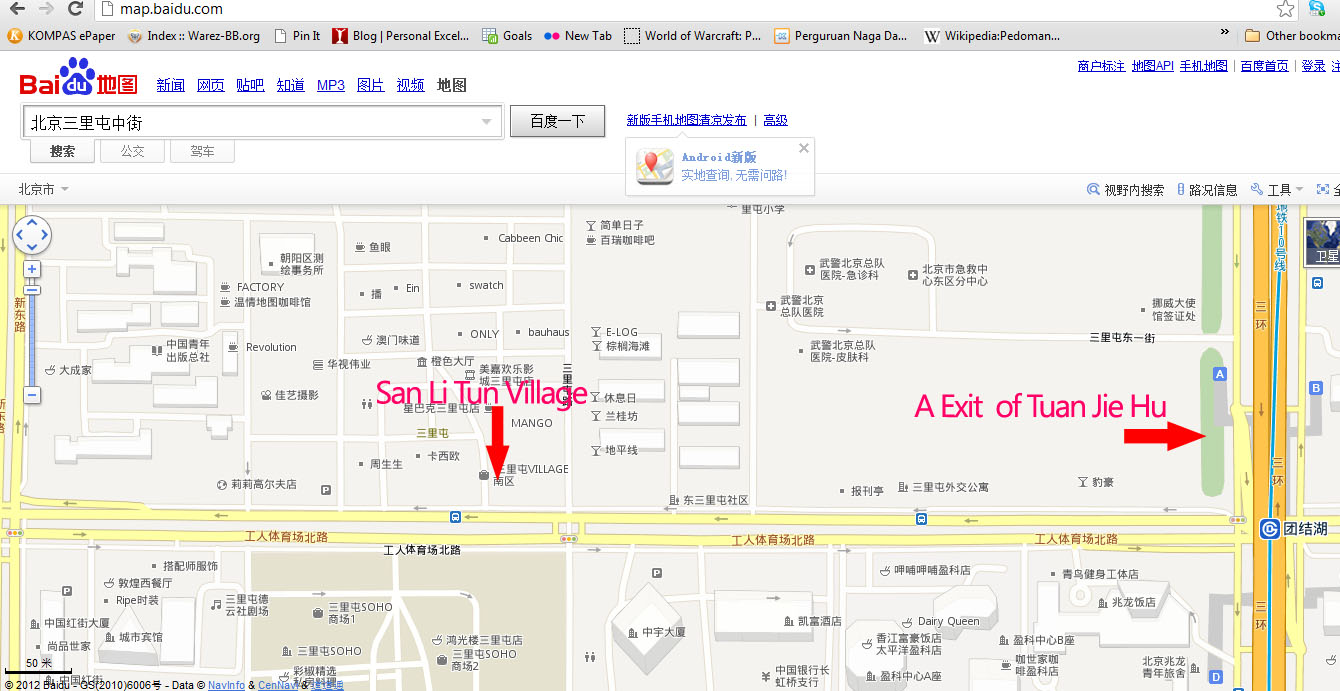Click the coffee cup icon beside FACTORY
The width and height of the screenshot is (1340, 691).
(226, 288)
